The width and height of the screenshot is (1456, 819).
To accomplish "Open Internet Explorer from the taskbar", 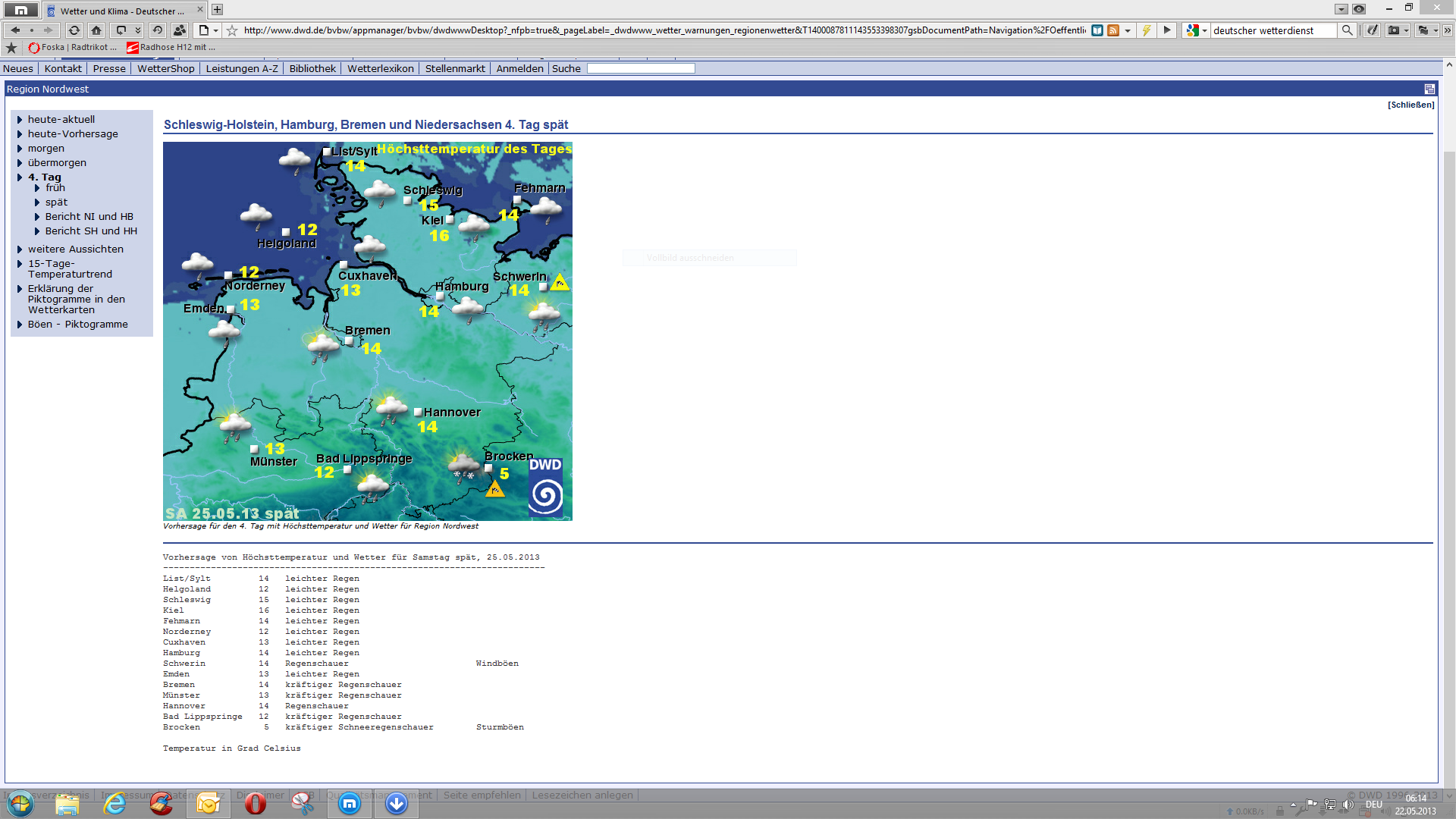I will [x=115, y=803].
